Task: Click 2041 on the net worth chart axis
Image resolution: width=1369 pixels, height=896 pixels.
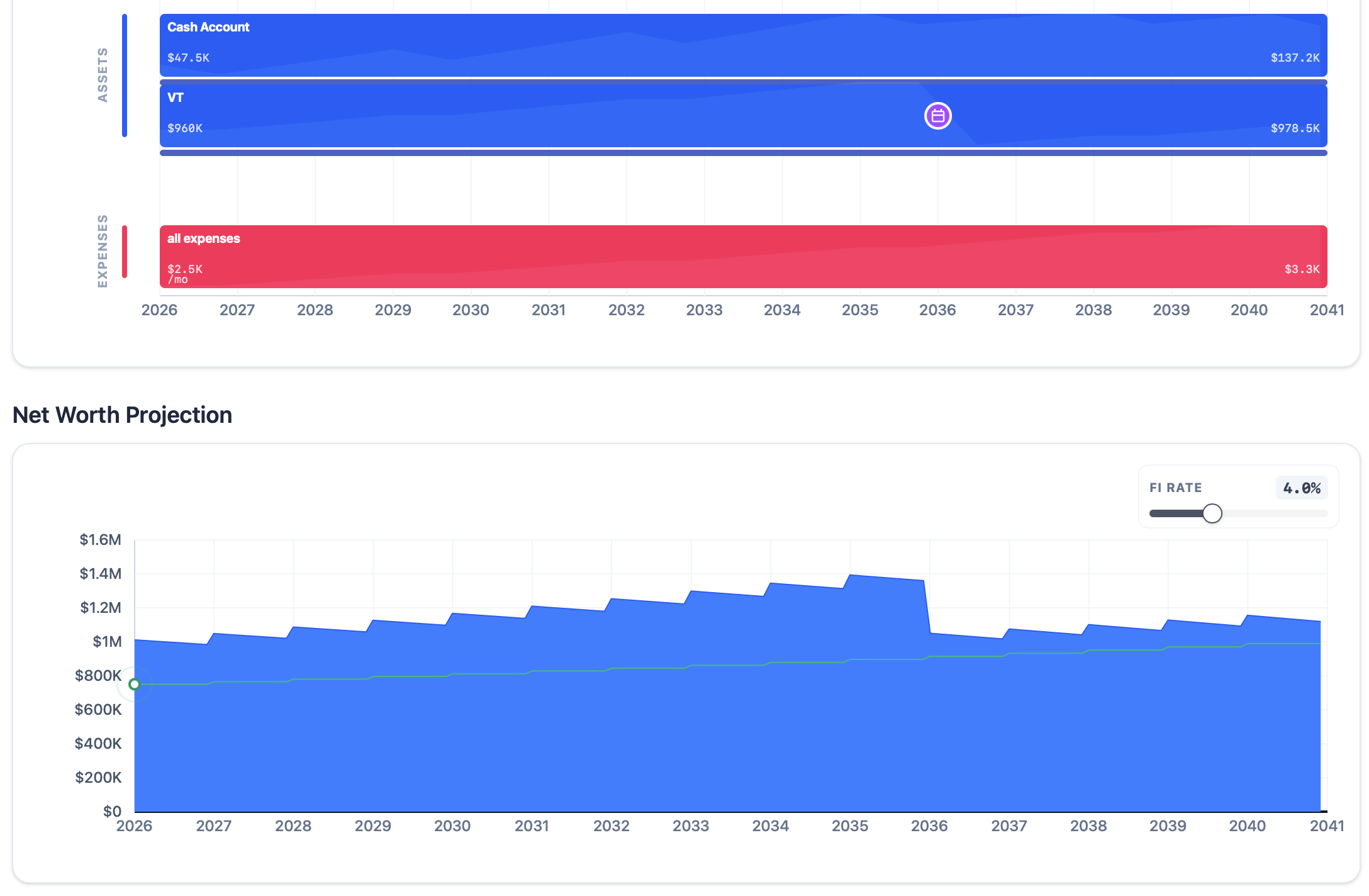Action: pyautogui.click(x=1327, y=826)
